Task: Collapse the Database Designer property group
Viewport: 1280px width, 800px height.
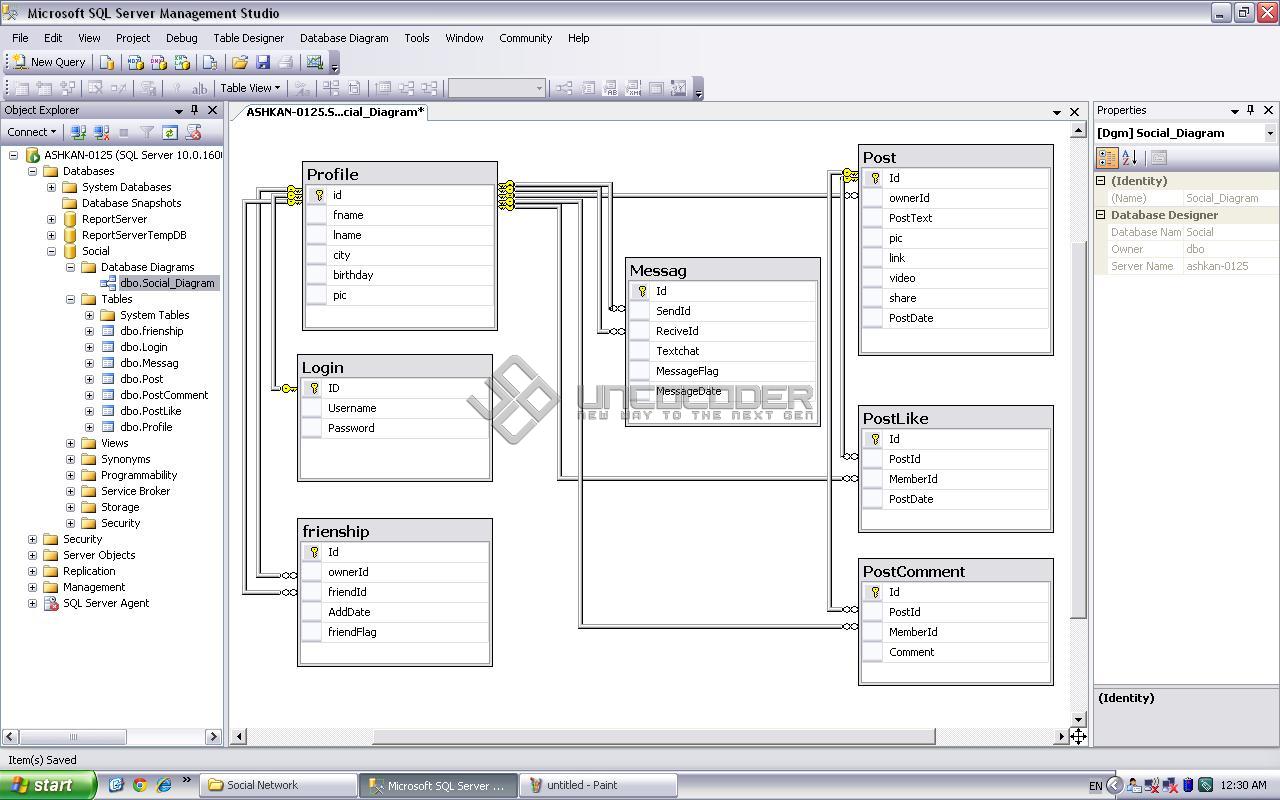Action: click(x=1101, y=215)
